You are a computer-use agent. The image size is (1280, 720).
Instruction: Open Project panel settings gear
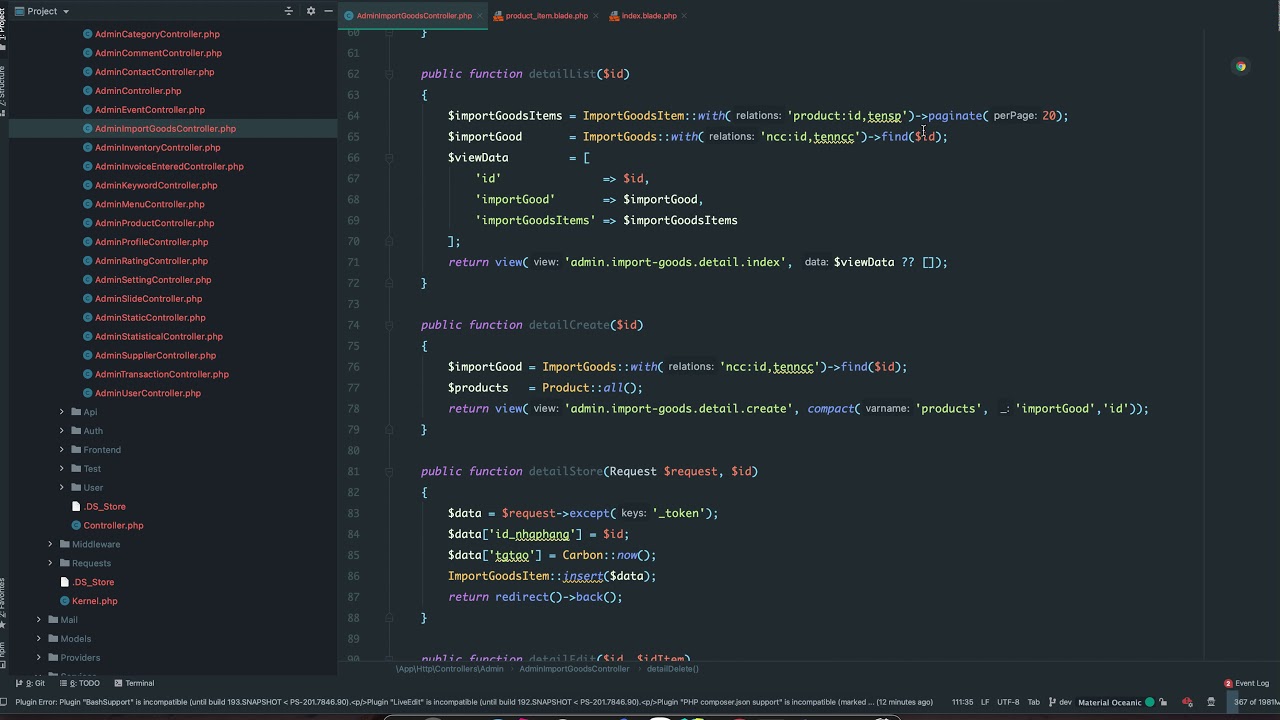(x=311, y=11)
